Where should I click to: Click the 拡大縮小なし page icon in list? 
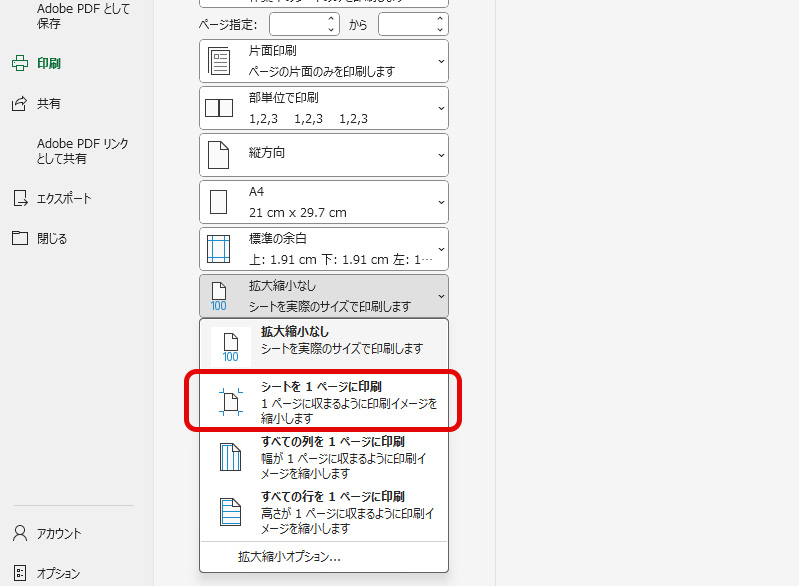(x=230, y=345)
